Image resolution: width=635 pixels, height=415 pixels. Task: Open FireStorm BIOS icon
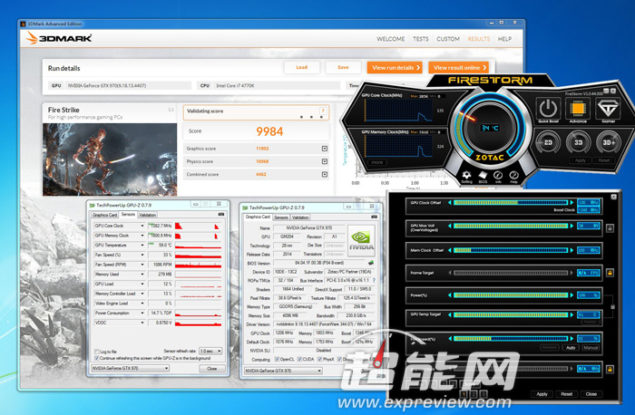click(482, 176)
